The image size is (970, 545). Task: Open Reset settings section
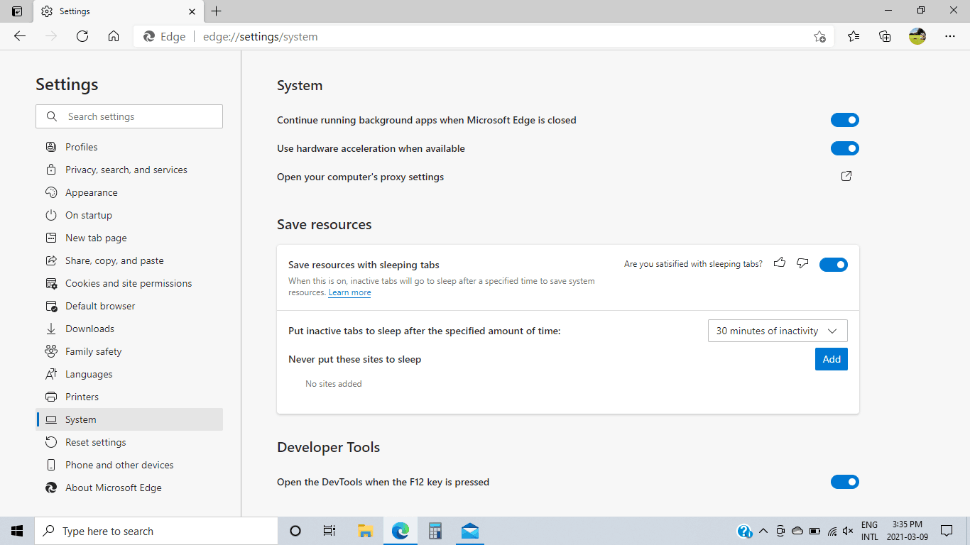pos(129,442)
